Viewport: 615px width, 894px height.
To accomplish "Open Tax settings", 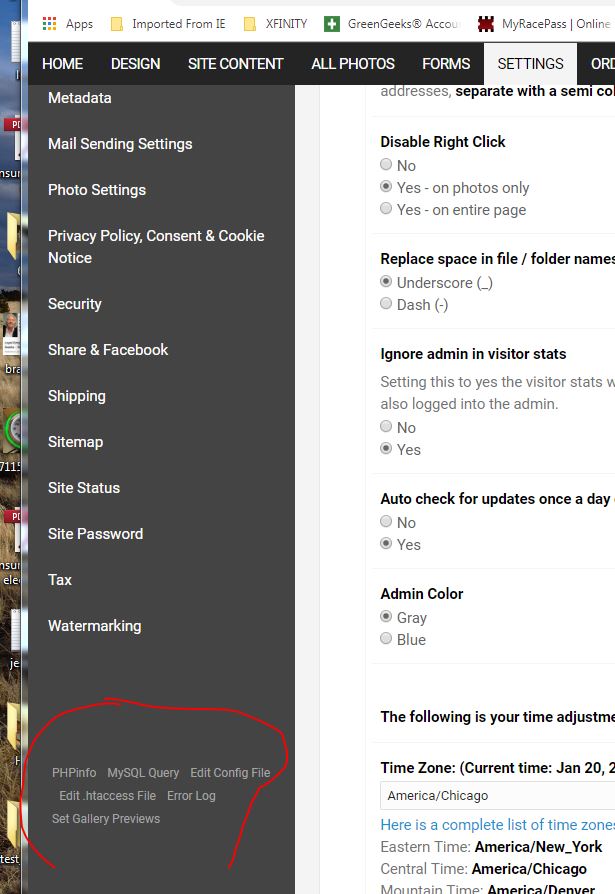I will click(x=60, y=580).
